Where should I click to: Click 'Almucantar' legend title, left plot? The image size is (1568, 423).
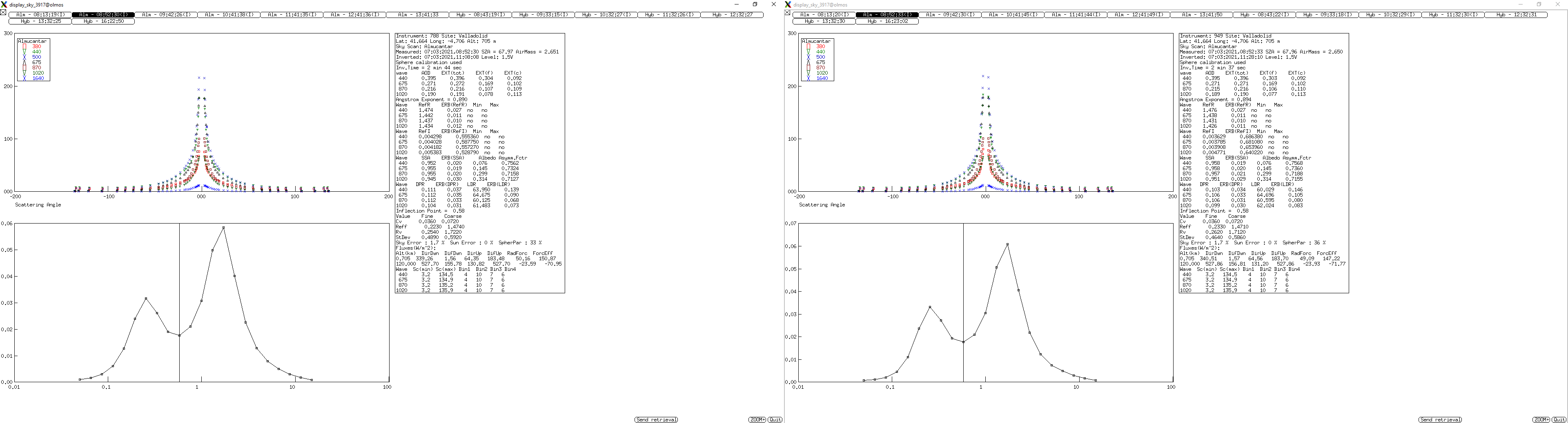click(32, 41)
